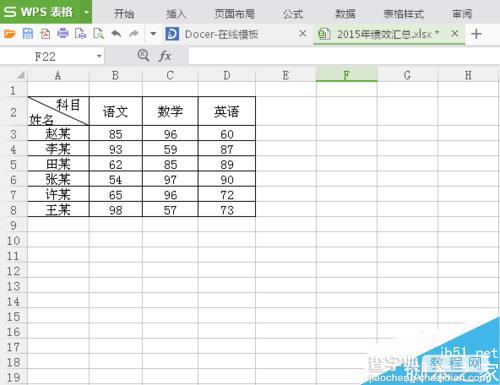This screenshot has width=500, height=385.
Task: Click the magnifier icon beside fx
Action: [x=143, y=55]
